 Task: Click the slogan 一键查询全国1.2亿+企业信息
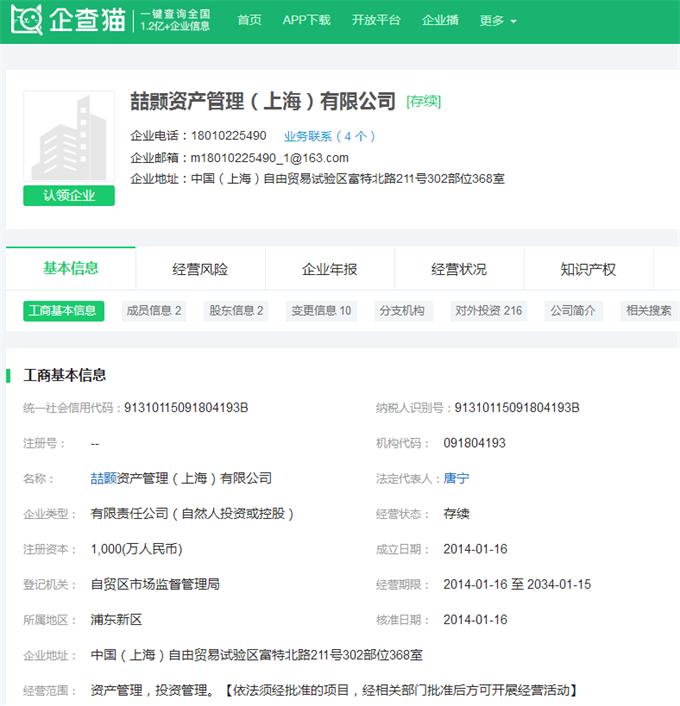click(175, 20)
